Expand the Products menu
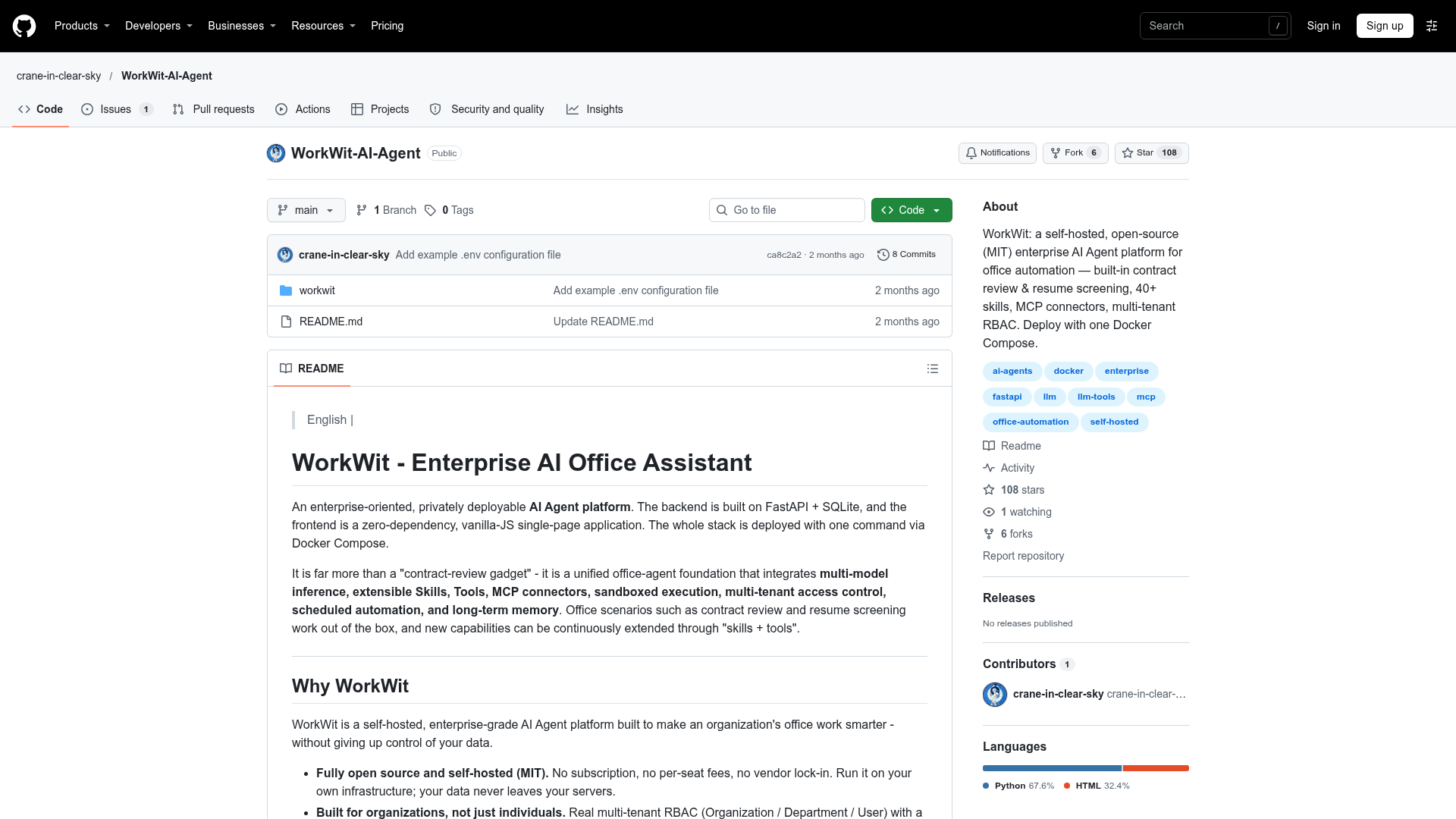 [82, 26]
